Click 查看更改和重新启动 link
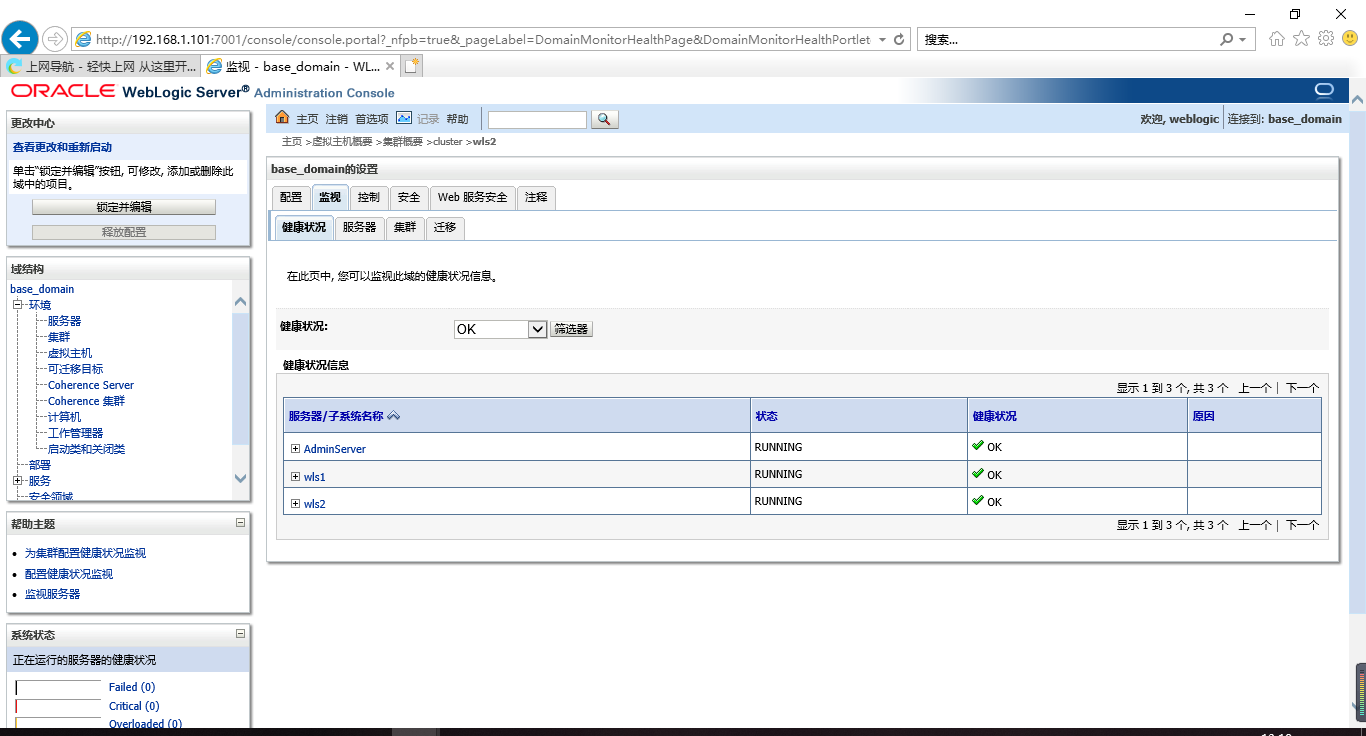Viewport: 1366px width, 736px height. tap(62, 147)
